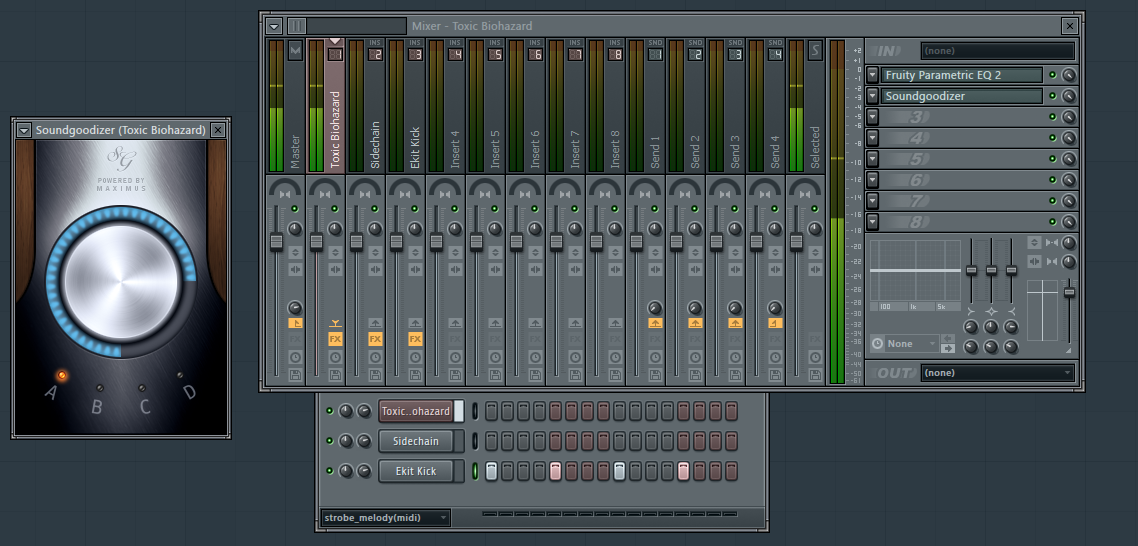Select Soundgoodizer preset mode D
This screenshot has width=1138, height=546.
[180, 375]
